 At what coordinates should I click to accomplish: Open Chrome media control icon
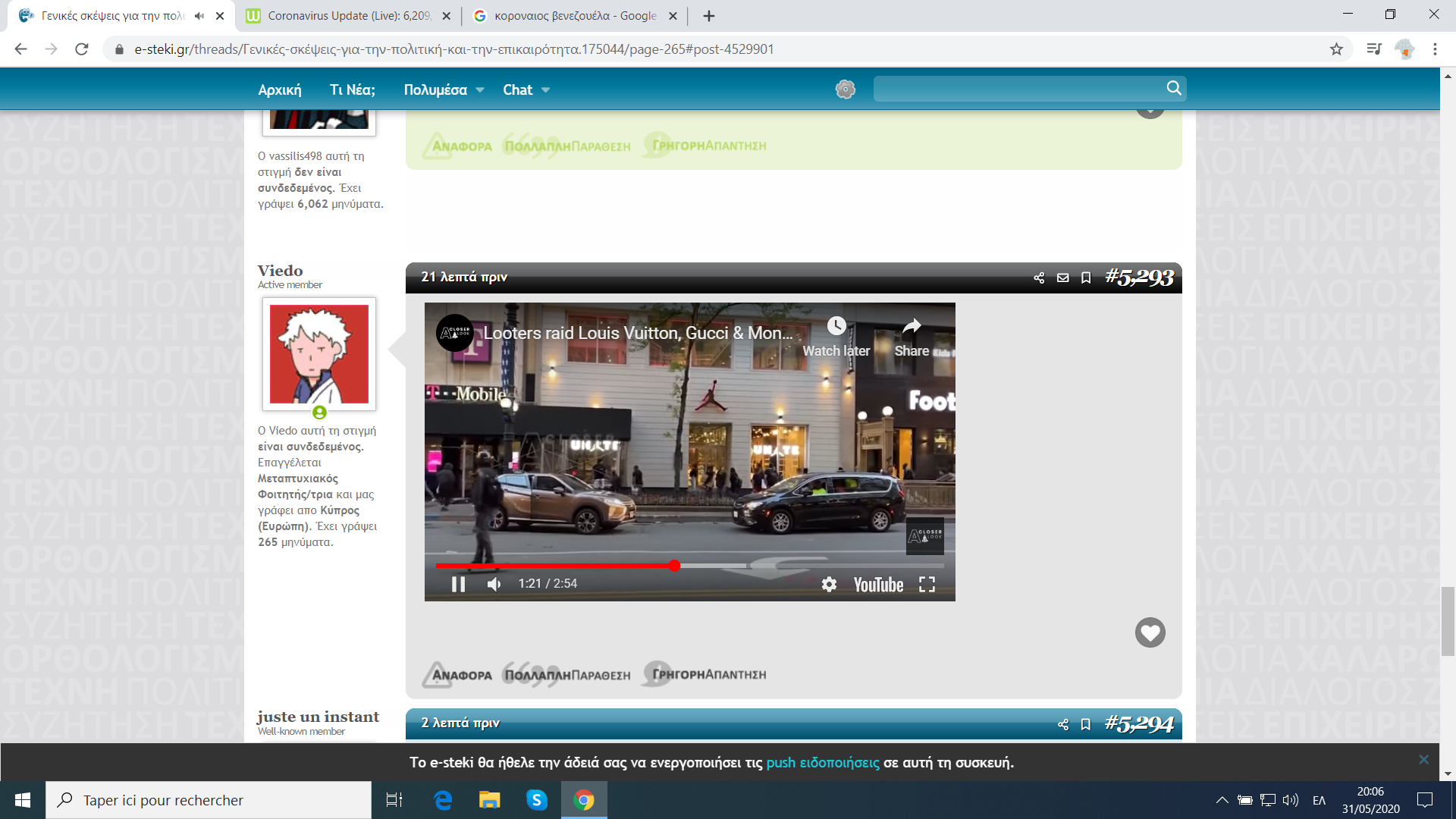point(1373,49)
